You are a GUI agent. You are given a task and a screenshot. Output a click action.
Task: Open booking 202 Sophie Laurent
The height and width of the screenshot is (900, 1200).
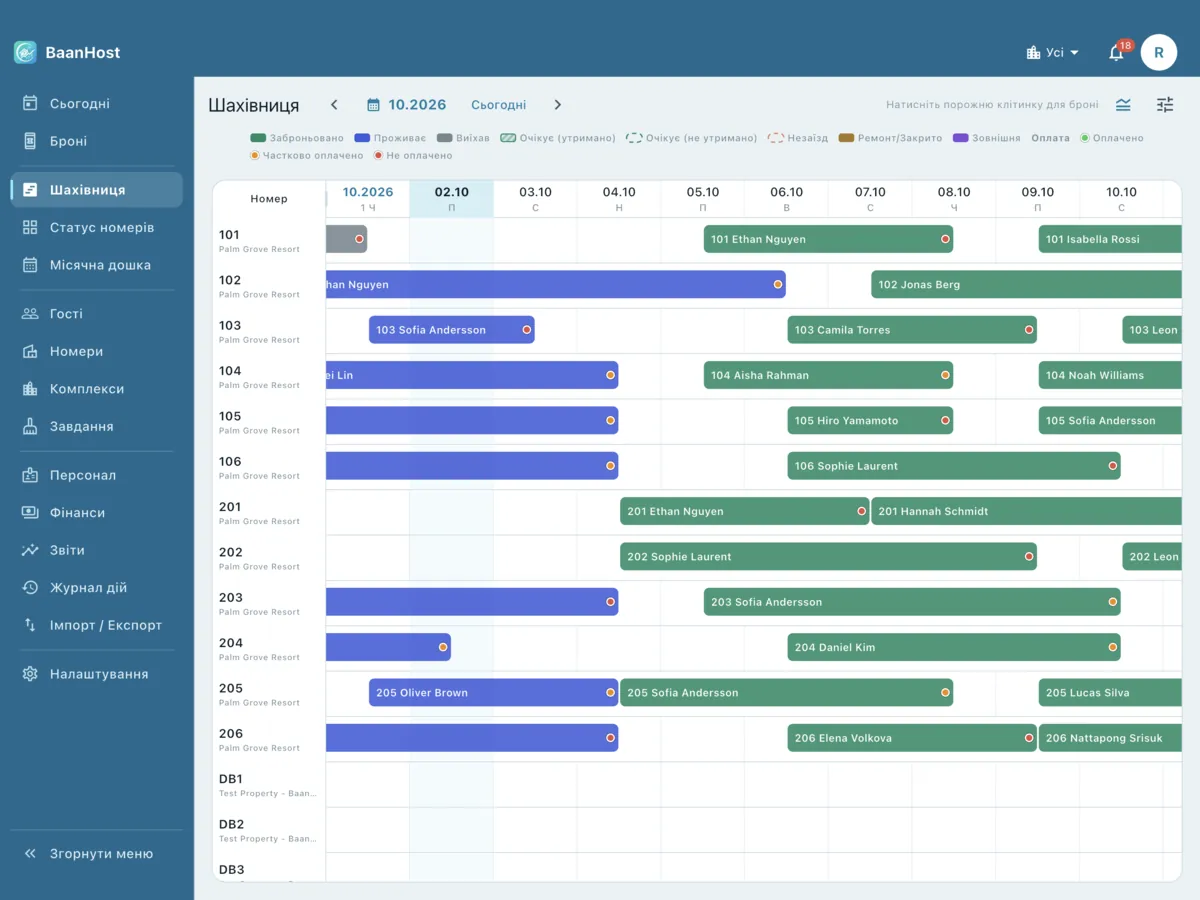tap(828, 557)
